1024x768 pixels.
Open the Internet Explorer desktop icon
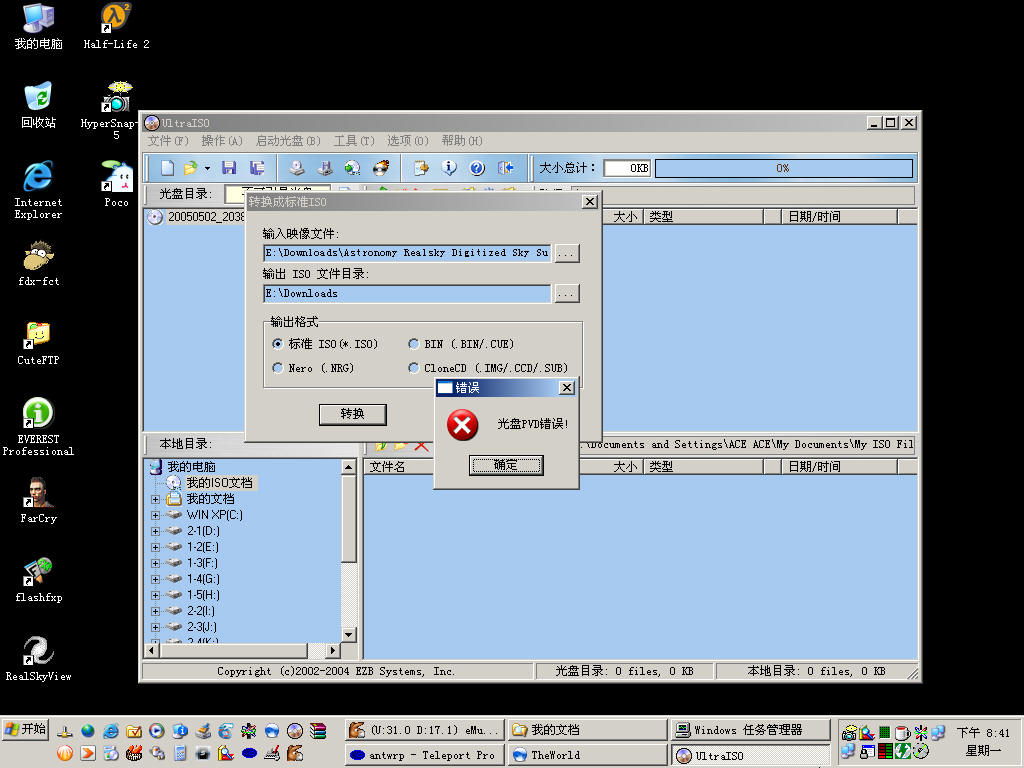pyautogui.click(x=39, y=189)
